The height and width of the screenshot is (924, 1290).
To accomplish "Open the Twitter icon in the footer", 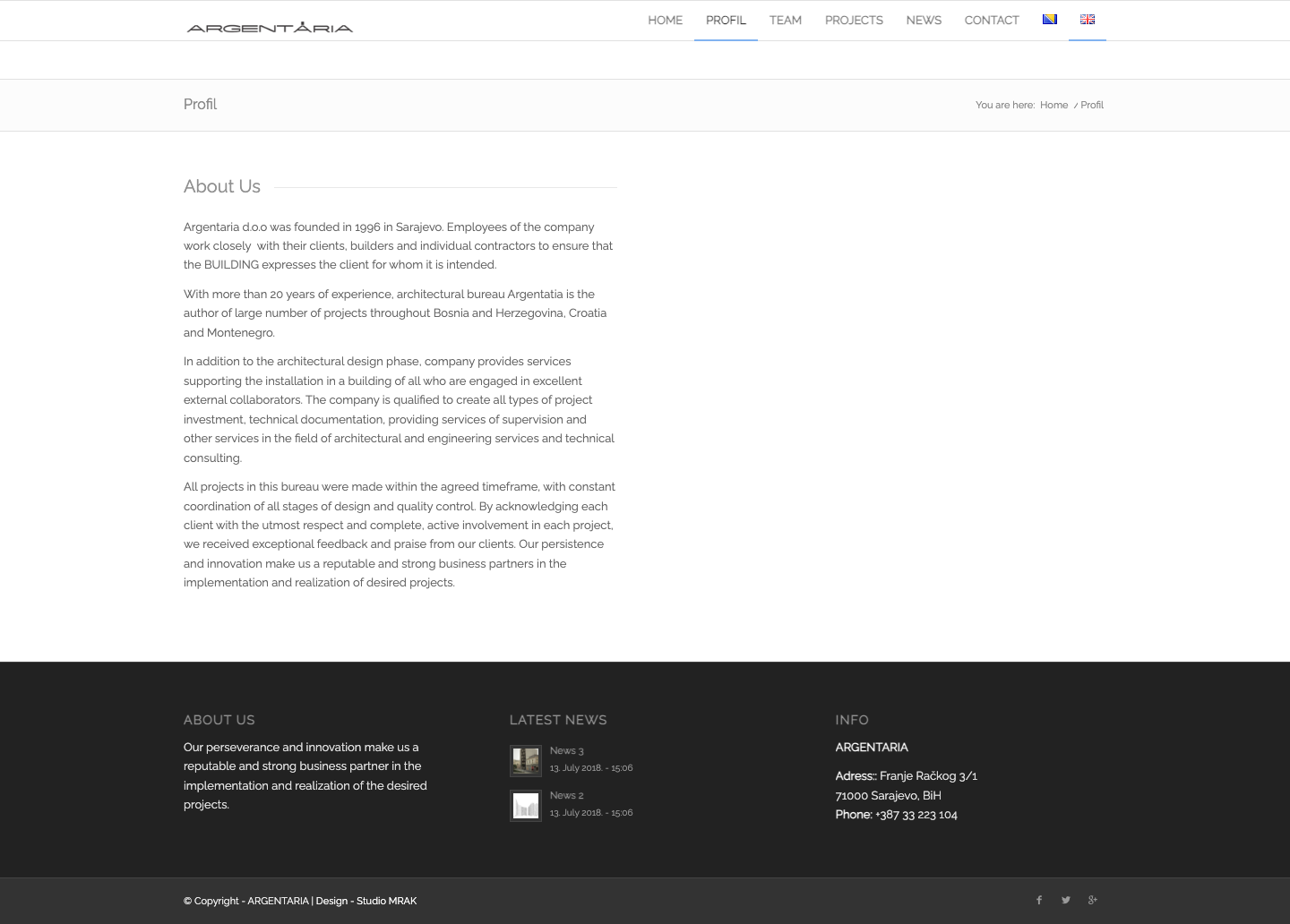I will [1066, 901].
